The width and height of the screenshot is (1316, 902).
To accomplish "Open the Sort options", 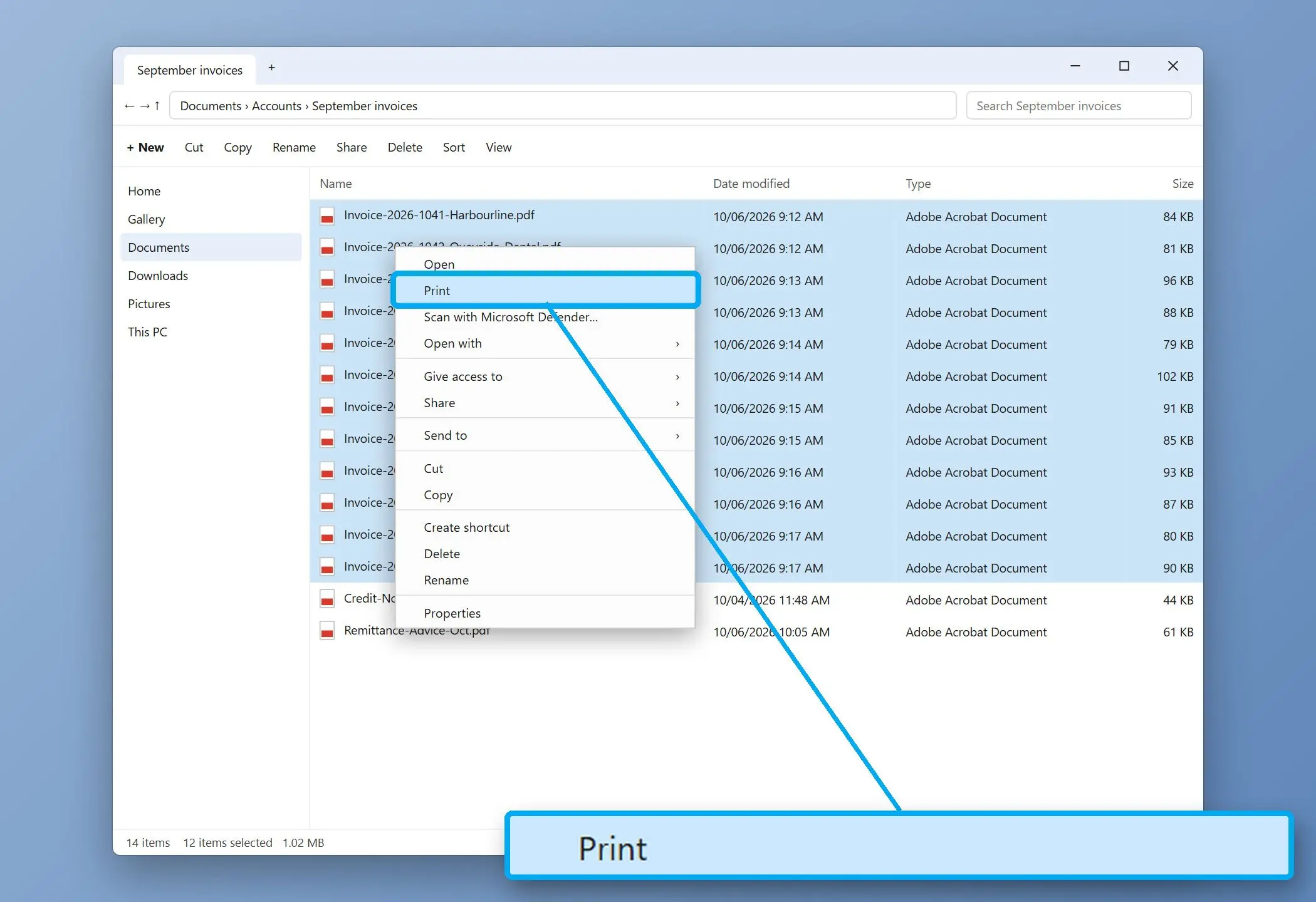I will [x=454, y=147].
